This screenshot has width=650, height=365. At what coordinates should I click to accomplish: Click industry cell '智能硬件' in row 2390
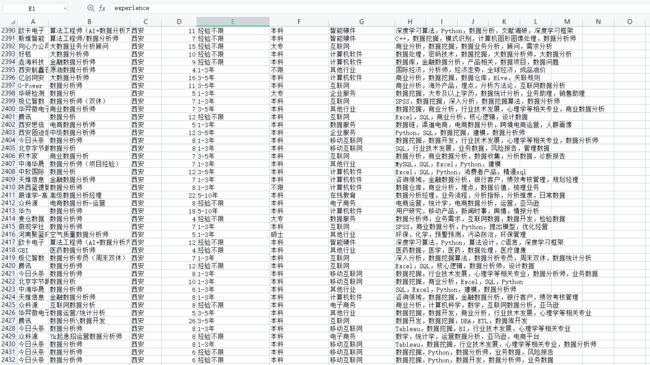[x=343, y=30]
